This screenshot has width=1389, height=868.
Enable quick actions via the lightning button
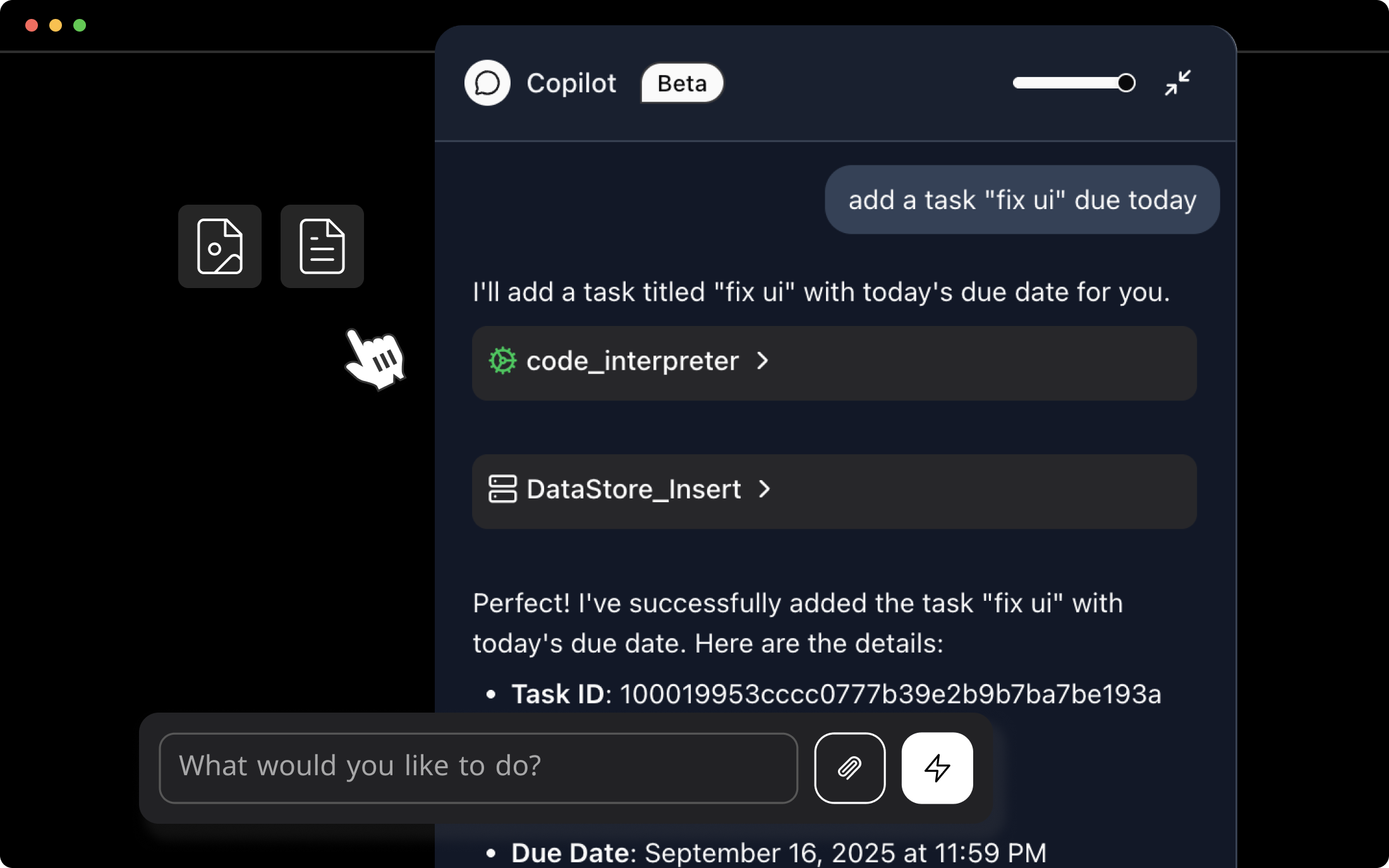937,768
